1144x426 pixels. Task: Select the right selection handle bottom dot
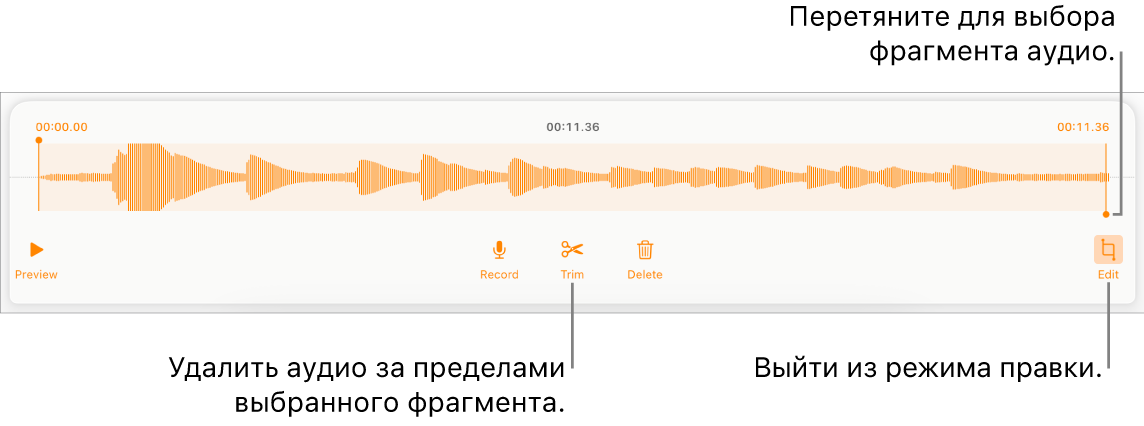1106,214
